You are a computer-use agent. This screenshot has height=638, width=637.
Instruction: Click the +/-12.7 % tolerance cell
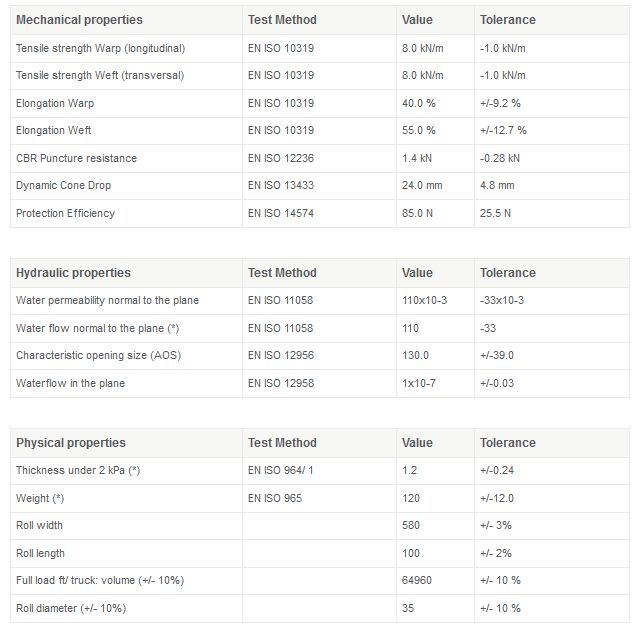(x=503, y=130)
